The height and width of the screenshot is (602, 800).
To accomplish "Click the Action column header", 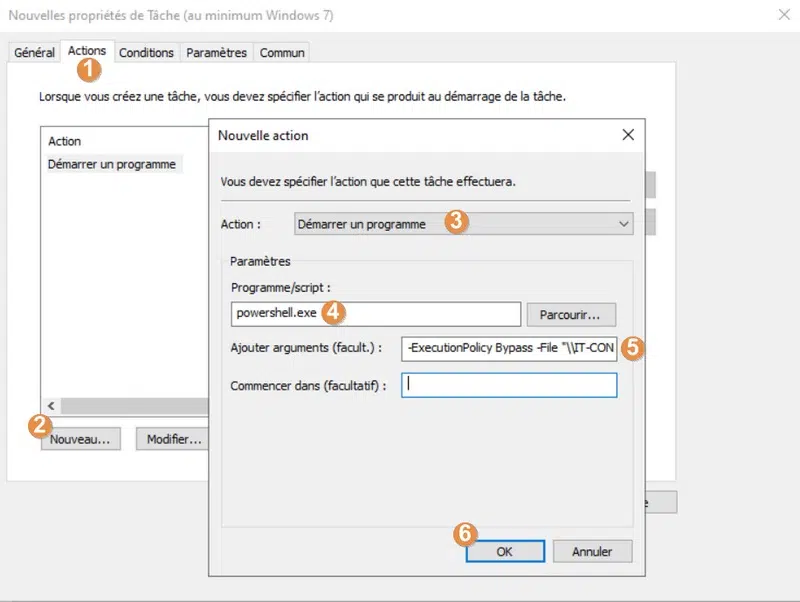I will (65, 142).
